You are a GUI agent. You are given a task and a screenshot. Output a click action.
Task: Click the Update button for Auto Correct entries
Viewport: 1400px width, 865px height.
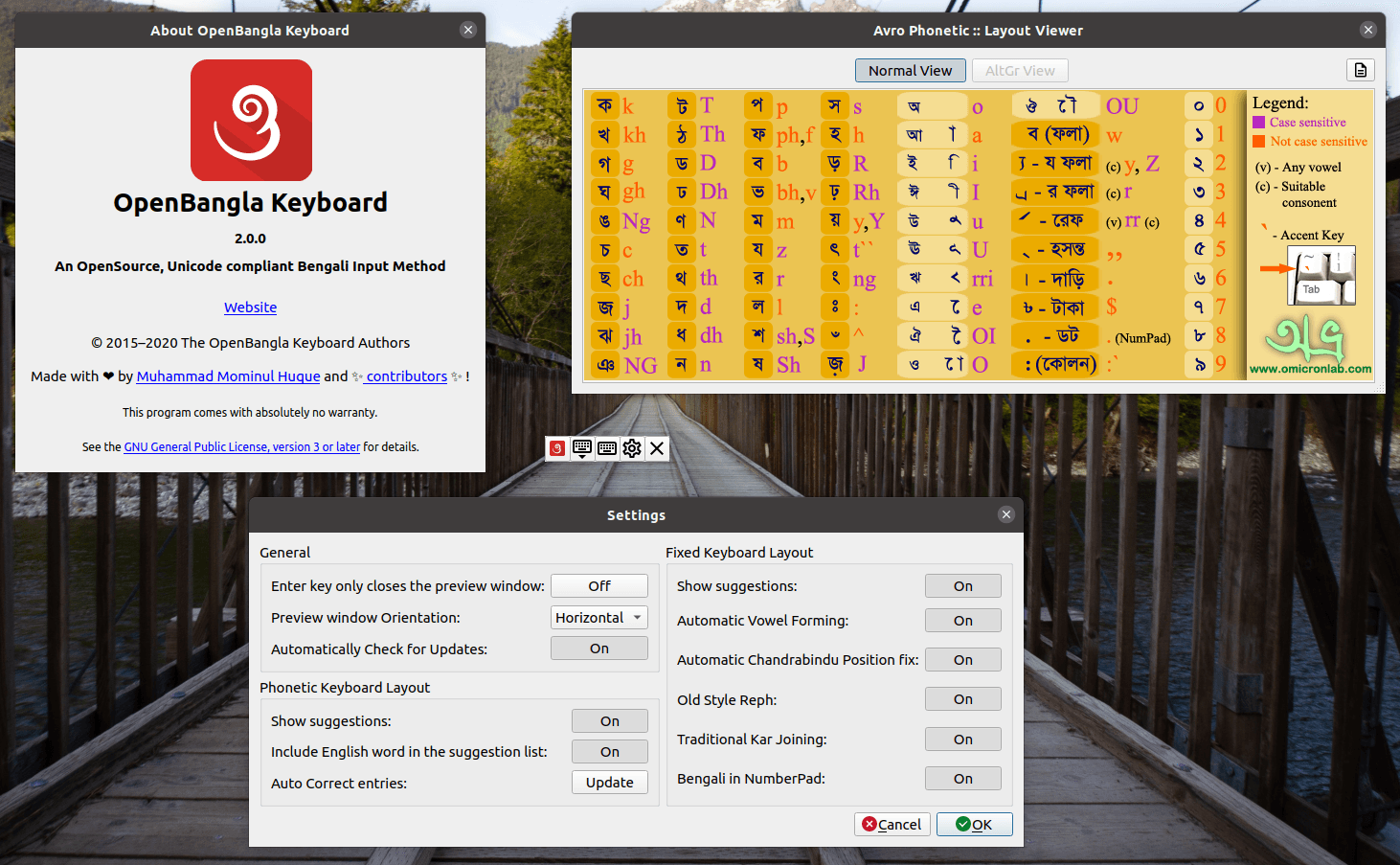(x=609, y=782)
